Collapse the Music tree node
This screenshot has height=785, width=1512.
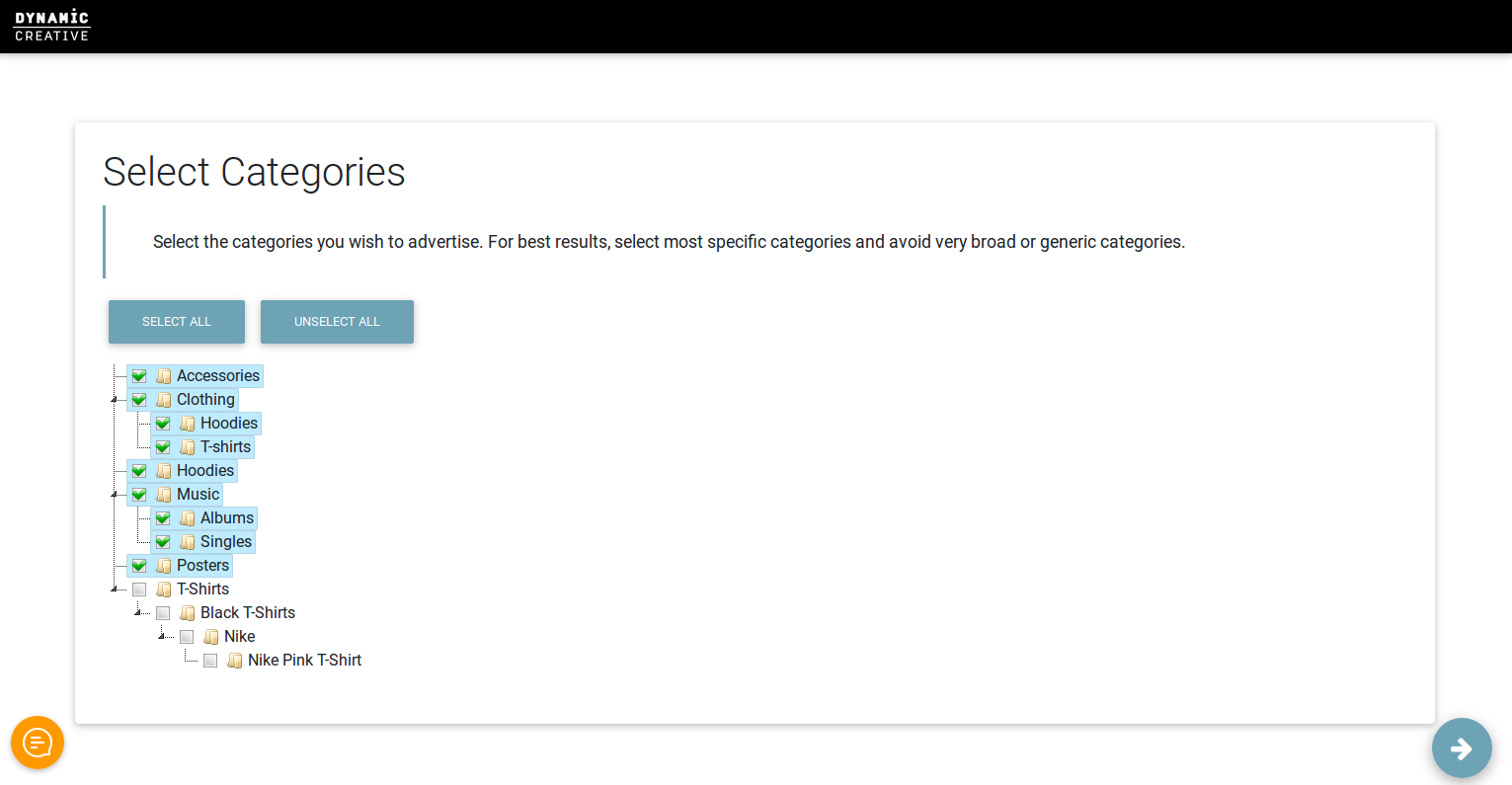[x=115, y=495]
